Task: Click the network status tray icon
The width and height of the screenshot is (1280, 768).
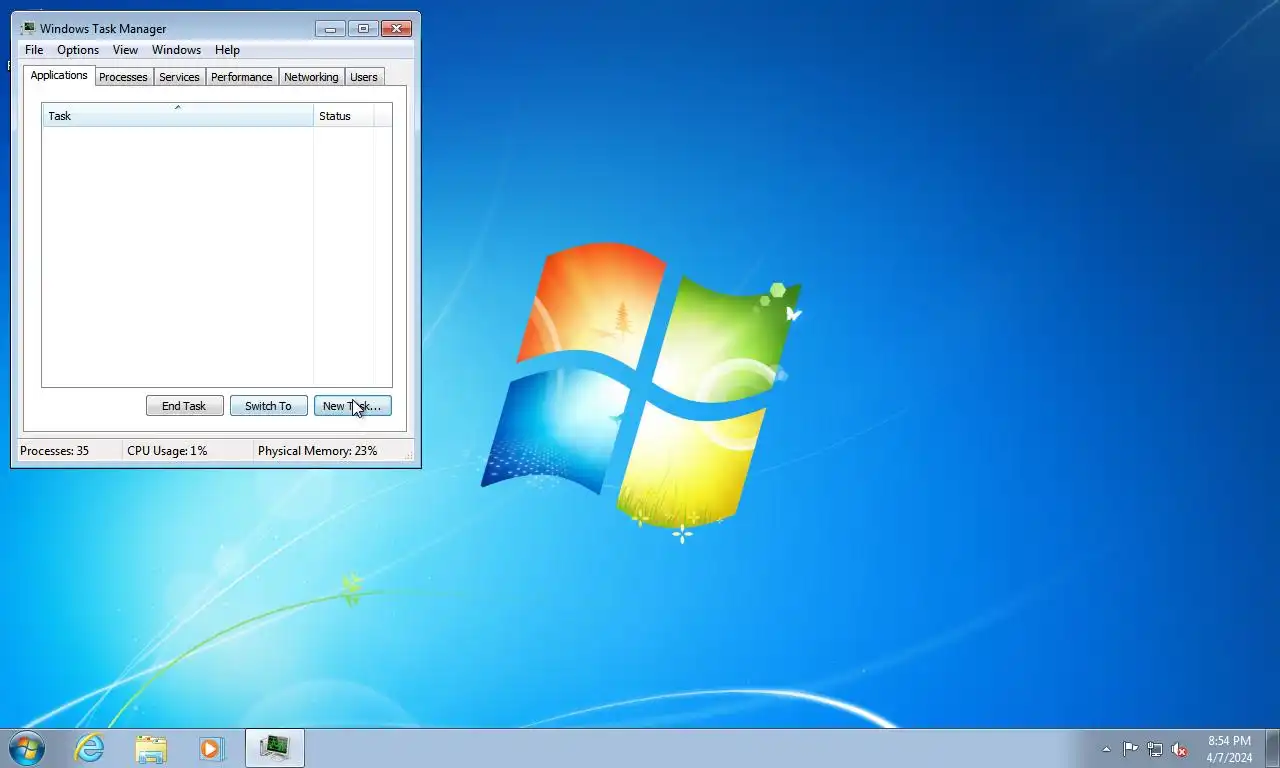Action: (1155, 749)
